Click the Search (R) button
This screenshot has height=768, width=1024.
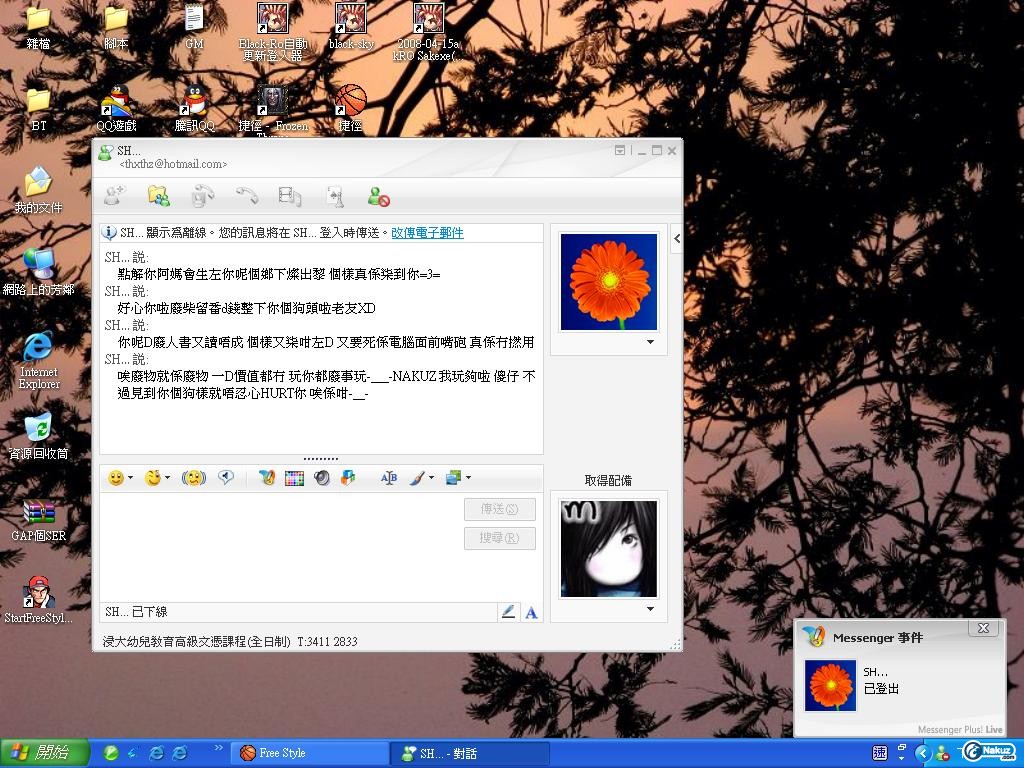[500, 538]
